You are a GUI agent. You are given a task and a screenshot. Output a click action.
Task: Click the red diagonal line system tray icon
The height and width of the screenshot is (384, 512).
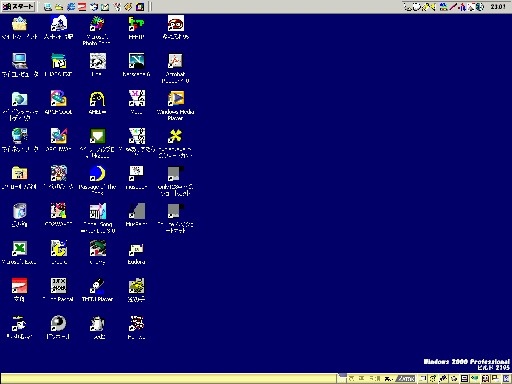[x=453, y=7]
